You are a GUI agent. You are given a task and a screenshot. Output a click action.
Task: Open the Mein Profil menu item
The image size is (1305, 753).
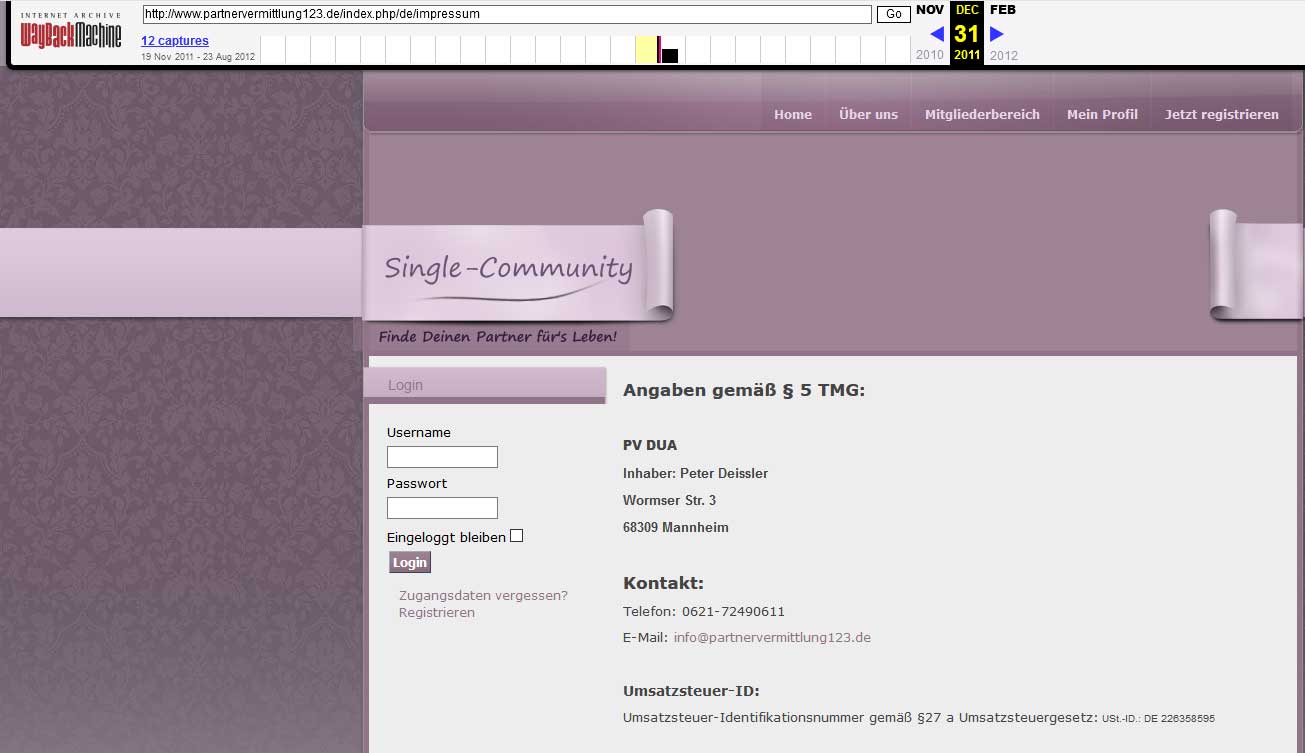click(1102, 115)
